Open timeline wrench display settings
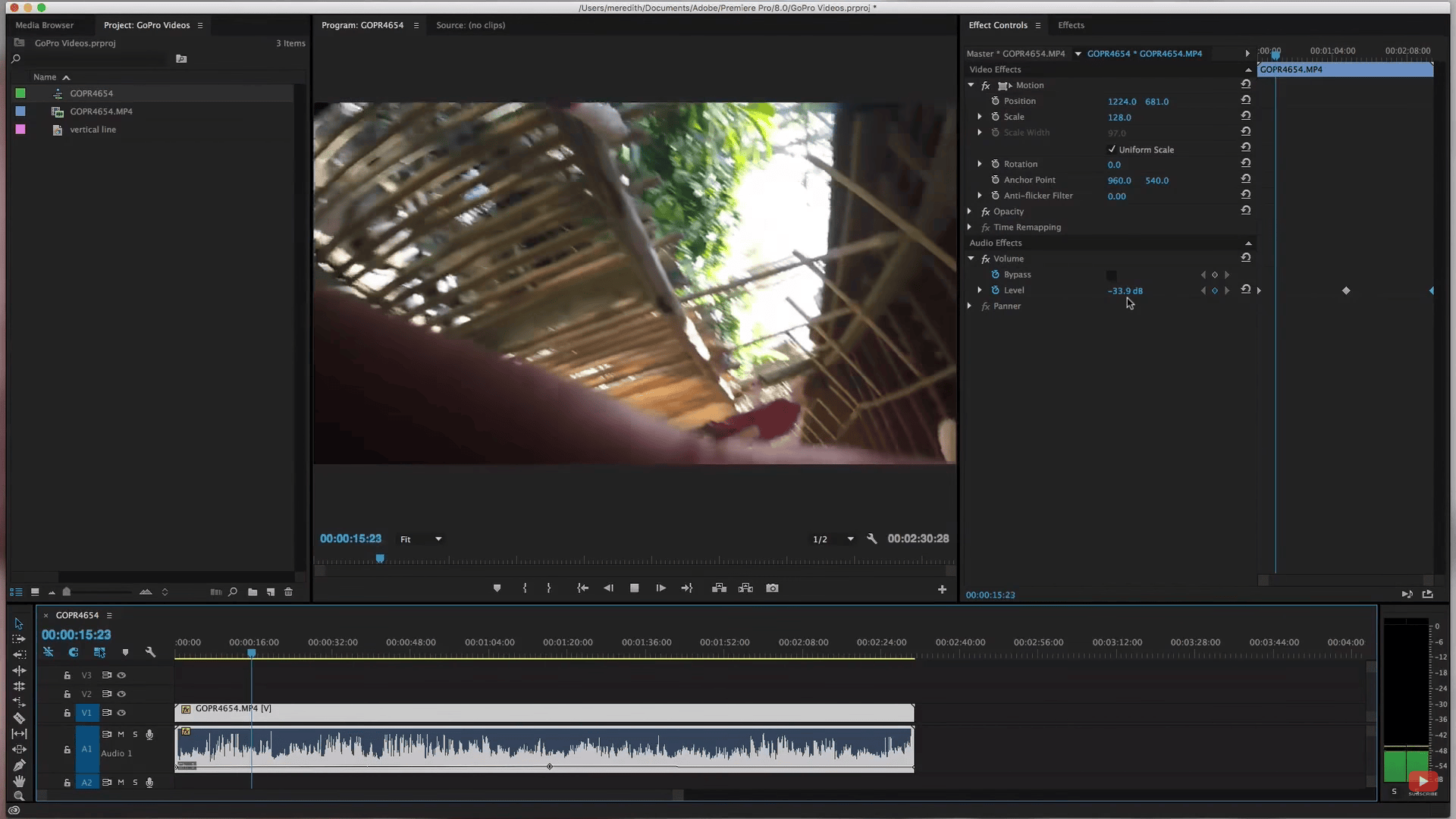Screen dimensions: 1456x819 (x=150, y=652)
